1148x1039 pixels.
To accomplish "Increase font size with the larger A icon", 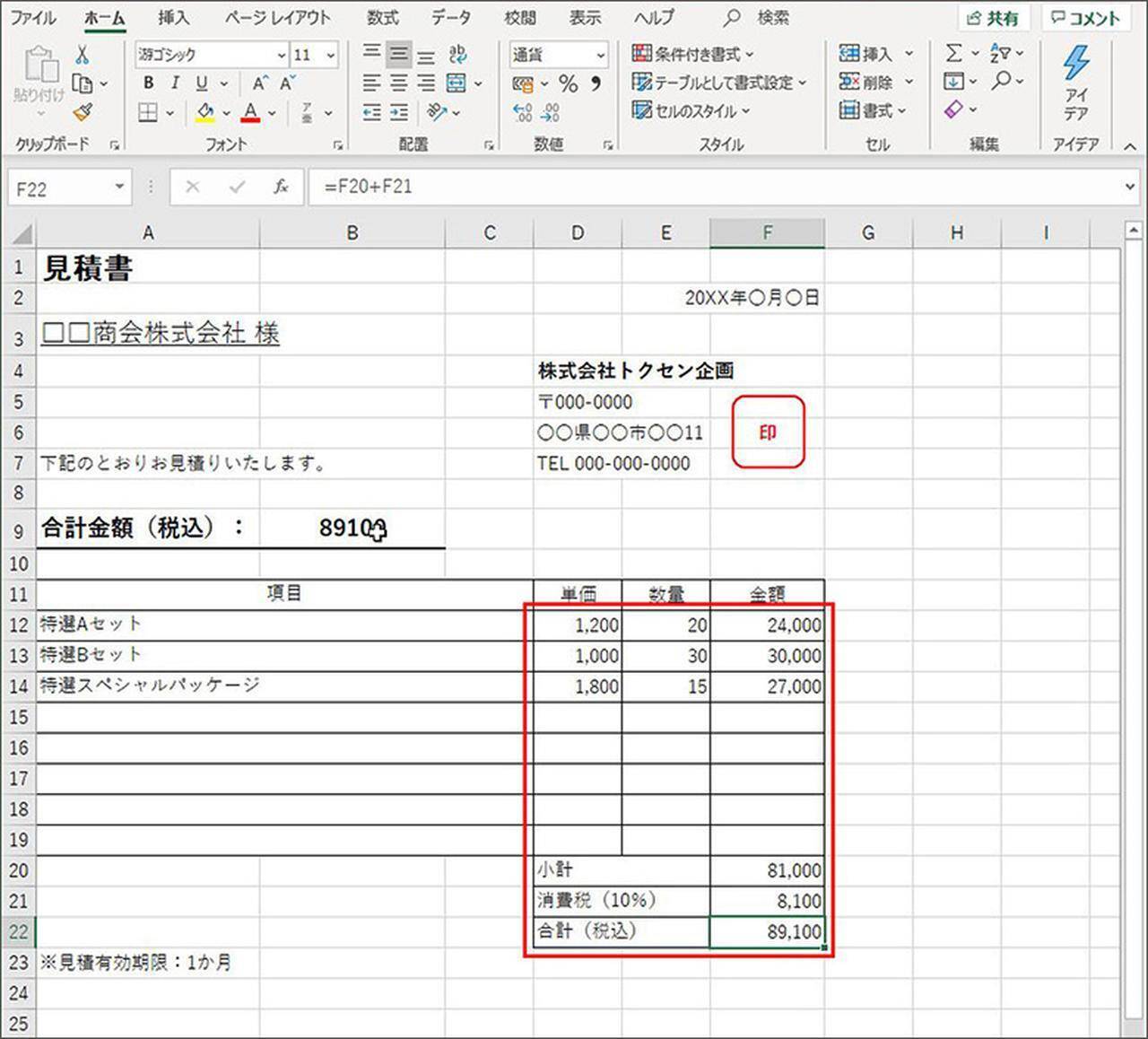I will point(259,83).
